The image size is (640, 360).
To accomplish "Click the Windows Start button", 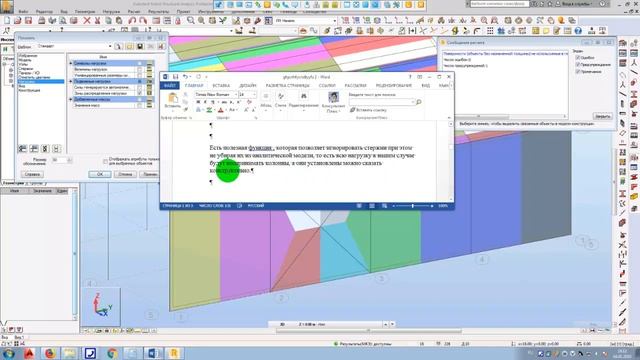I will coord(8,353).
